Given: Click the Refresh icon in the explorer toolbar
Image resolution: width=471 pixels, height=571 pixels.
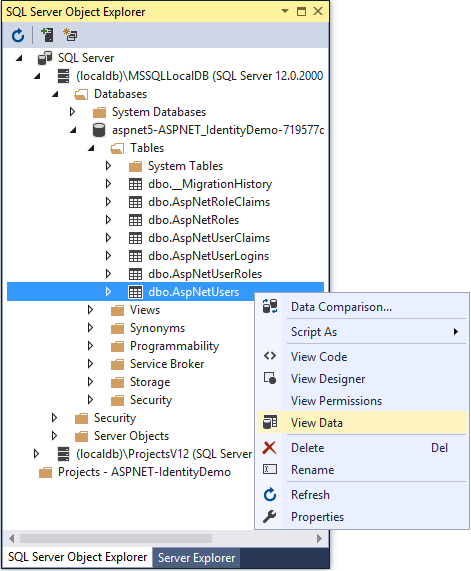Looking at the screenshot, I should coord(17,36).
